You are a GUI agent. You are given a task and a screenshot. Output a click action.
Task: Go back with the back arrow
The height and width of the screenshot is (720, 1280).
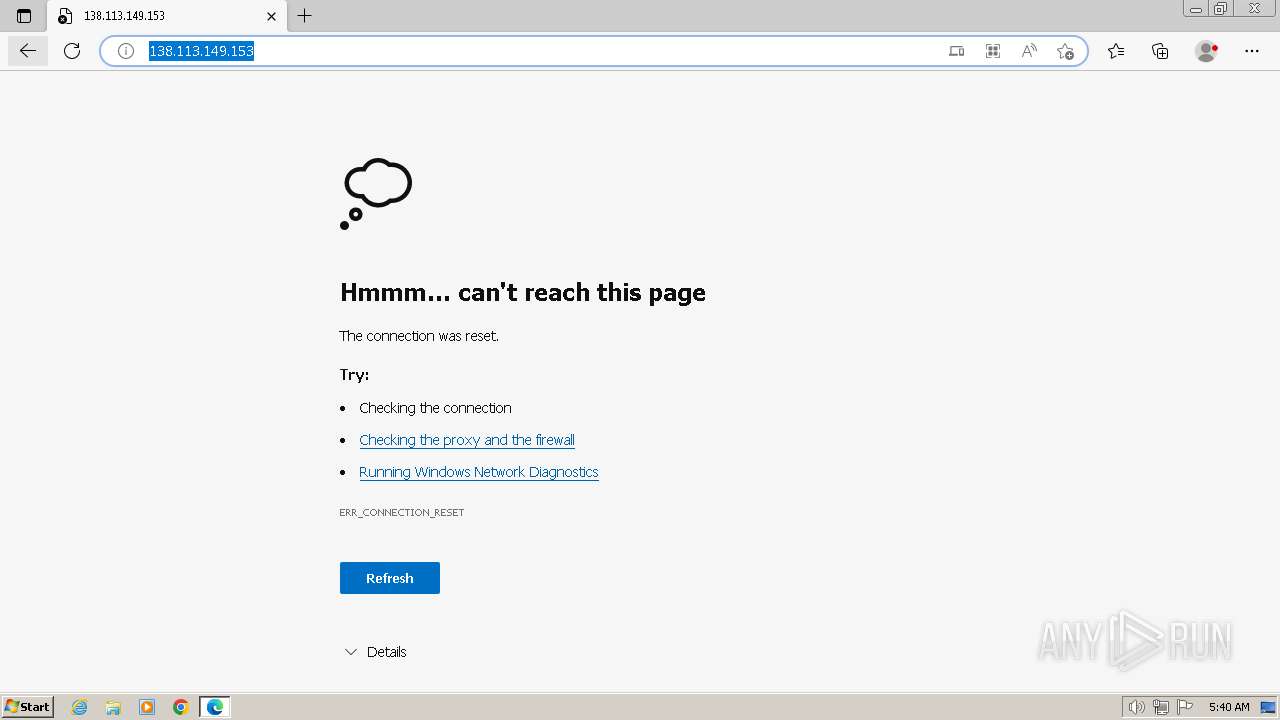[28, 51]
